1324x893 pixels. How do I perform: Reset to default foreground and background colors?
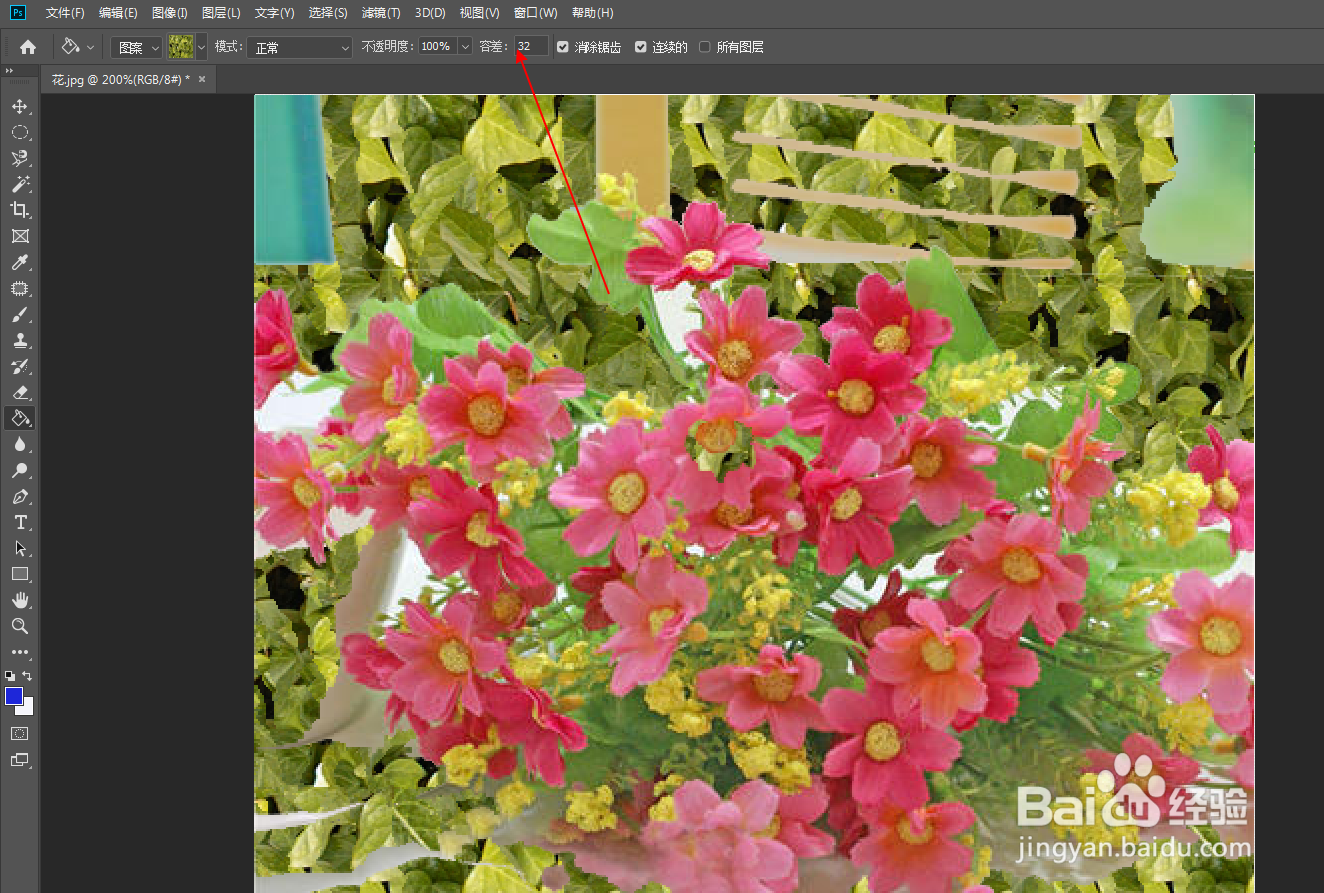10,676
